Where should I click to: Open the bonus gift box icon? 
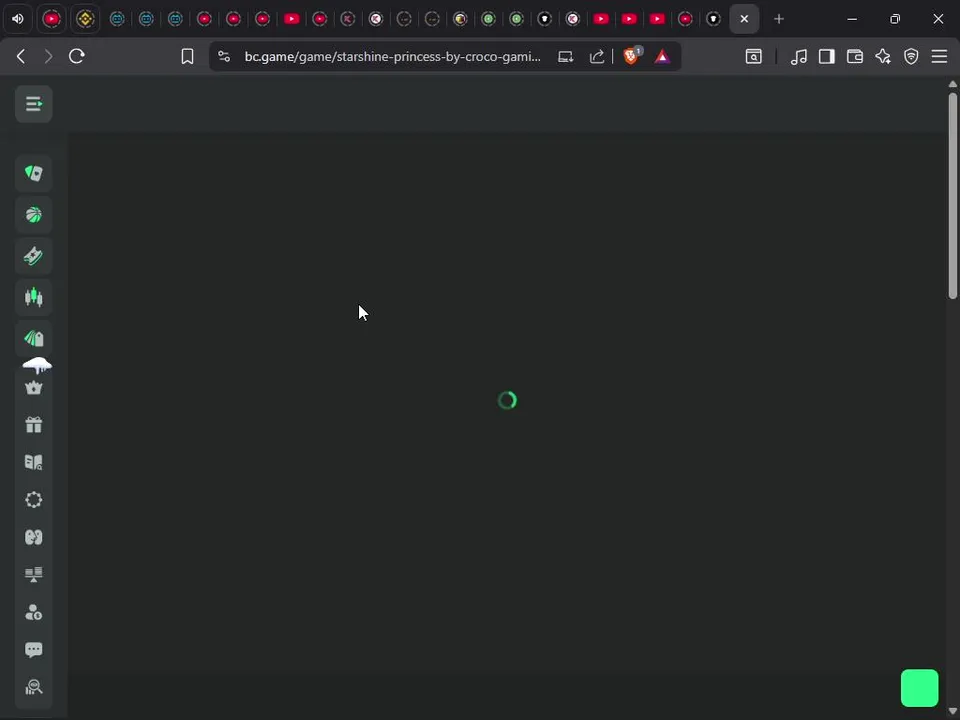[x=34, y=424]
